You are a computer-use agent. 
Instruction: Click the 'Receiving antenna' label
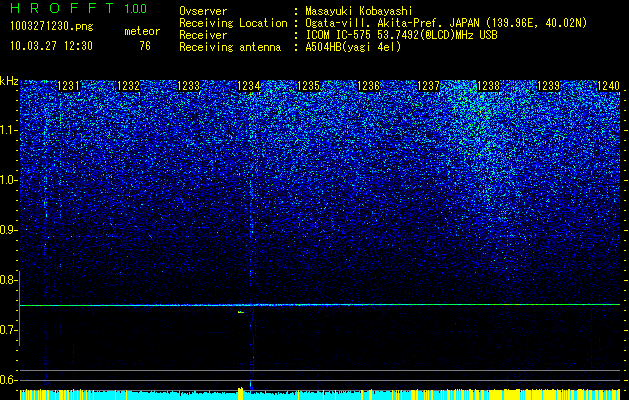click(x=230, y=47)
